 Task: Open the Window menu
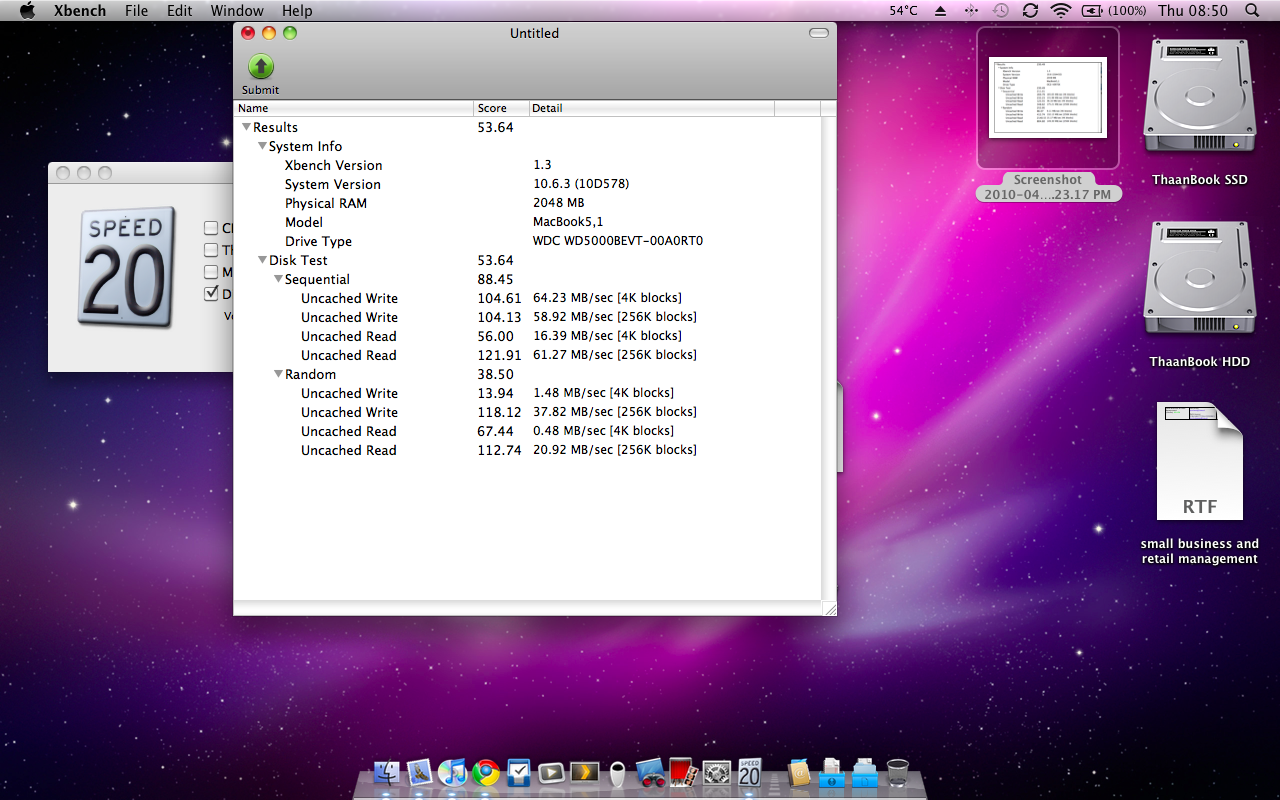(237, 10)
